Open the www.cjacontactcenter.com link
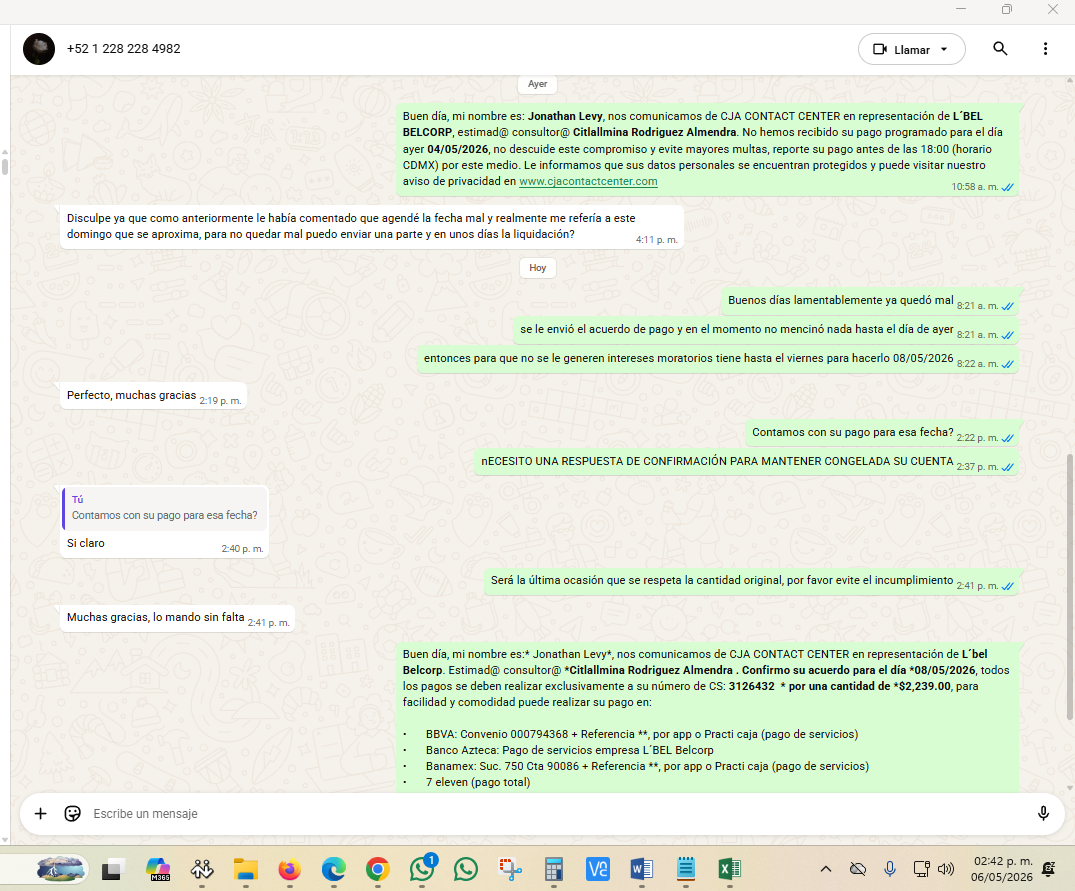This screenshot has height=891, width=1075. click(x=588, y=182)
